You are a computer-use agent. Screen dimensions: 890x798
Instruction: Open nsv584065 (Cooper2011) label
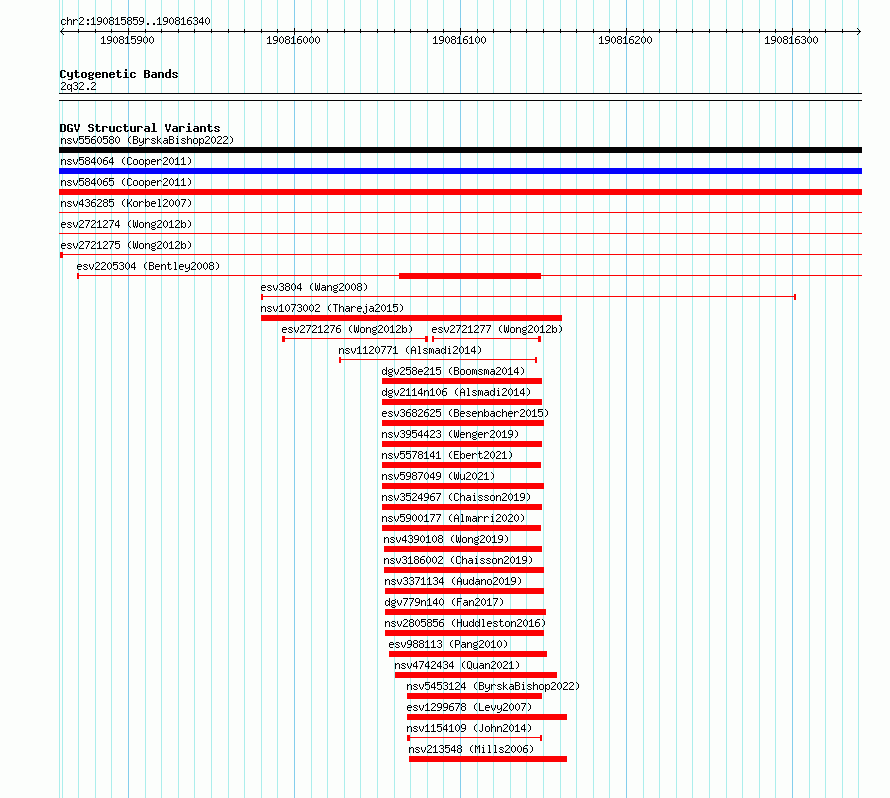(x=126, y=182)
